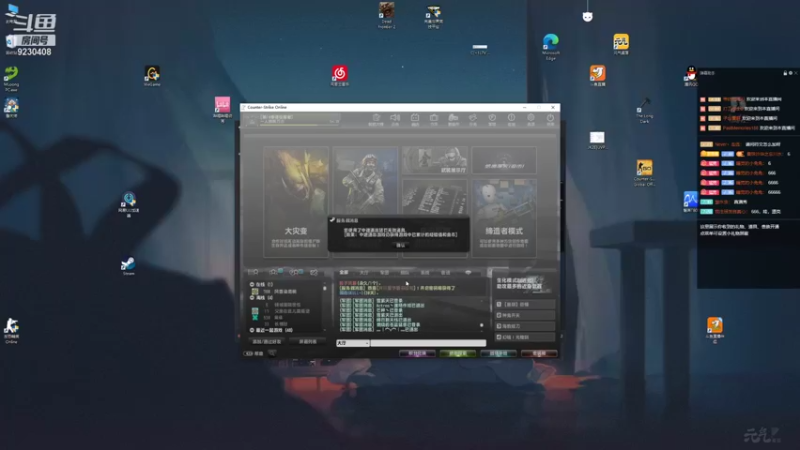This screenshot has height=450, width=800.
Task: Toggle the third checkbox in right panel
Action: click(x=499, y=326)
